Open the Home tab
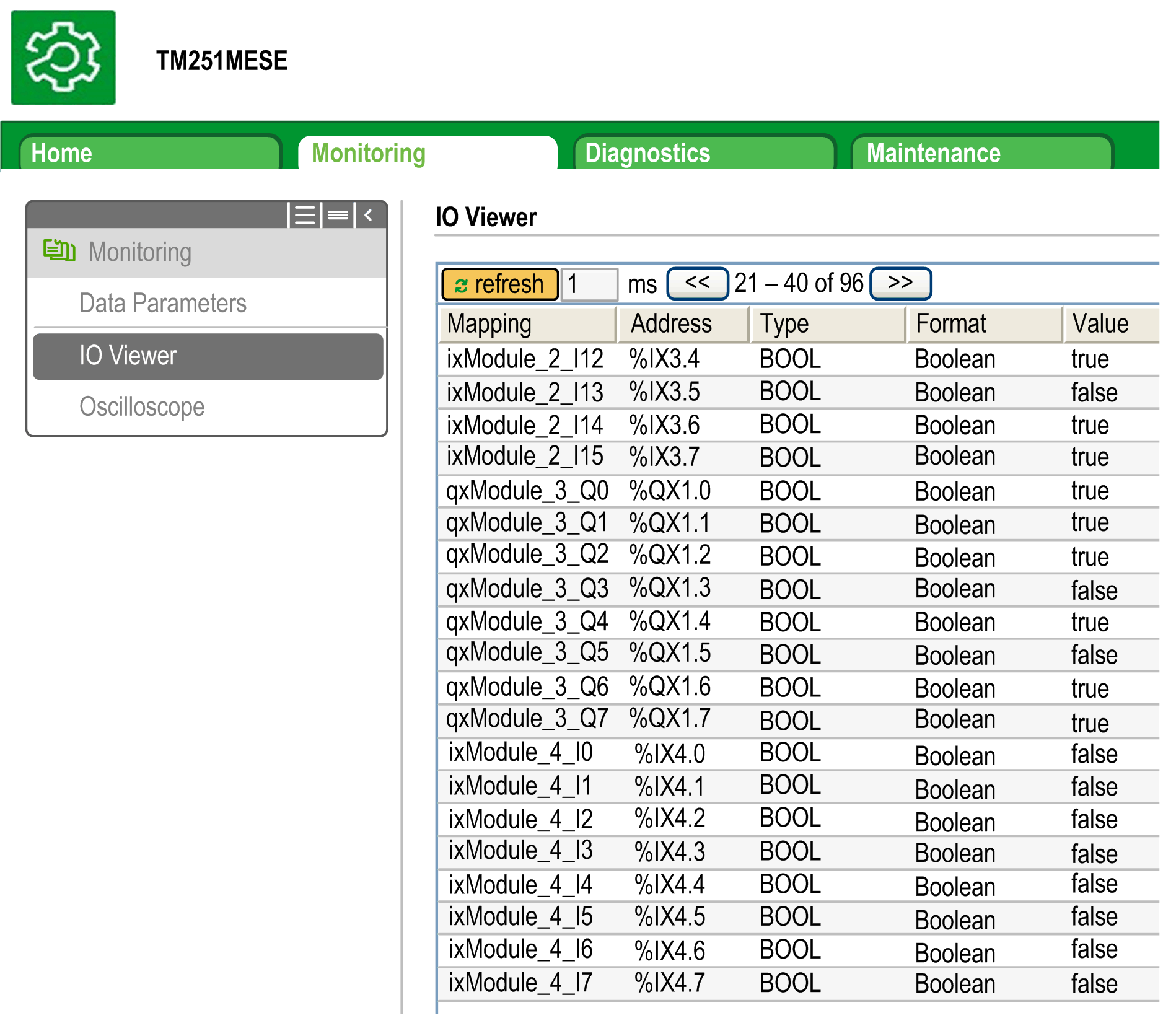Screen dimensions: 1176x1031 point(149,153)
